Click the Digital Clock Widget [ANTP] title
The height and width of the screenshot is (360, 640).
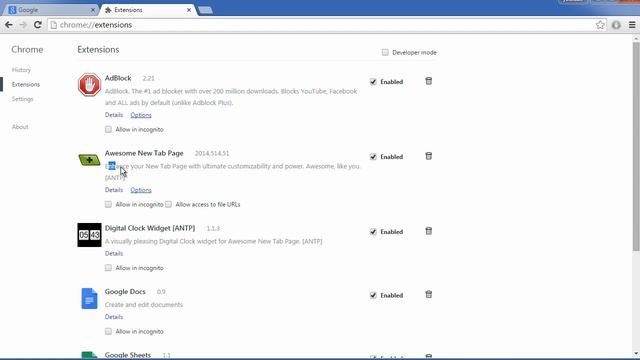[x=150, y=228]
